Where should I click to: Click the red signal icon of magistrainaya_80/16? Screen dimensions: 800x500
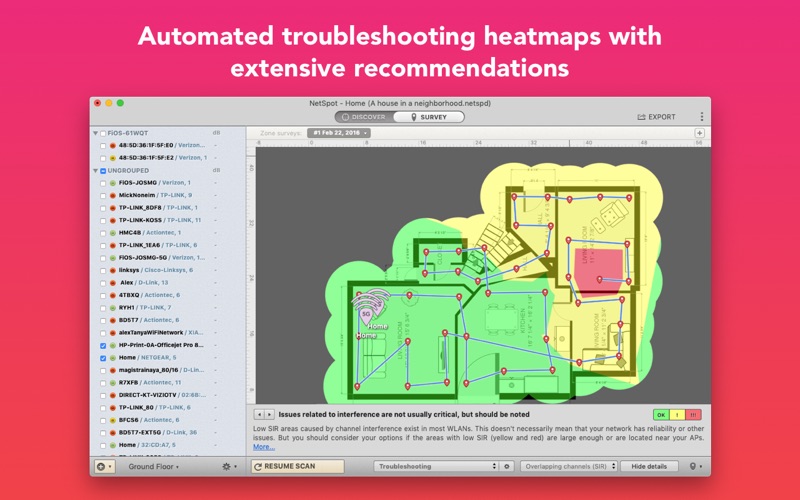[113, 370]
